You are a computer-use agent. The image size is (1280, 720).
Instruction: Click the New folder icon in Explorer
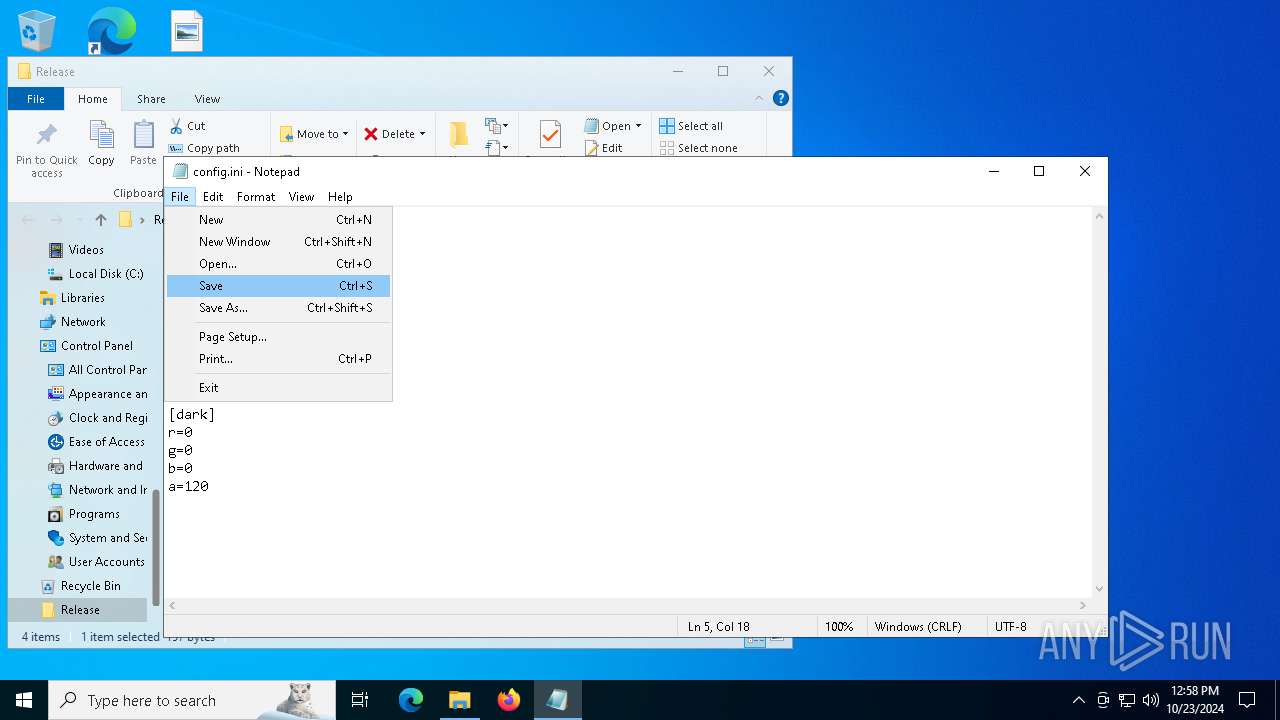459,135
